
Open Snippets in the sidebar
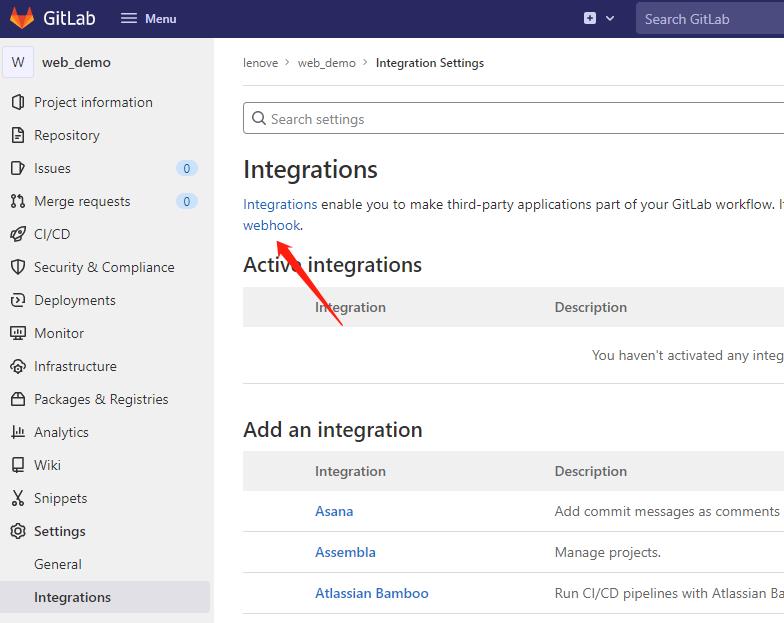(x=61, y=498)
